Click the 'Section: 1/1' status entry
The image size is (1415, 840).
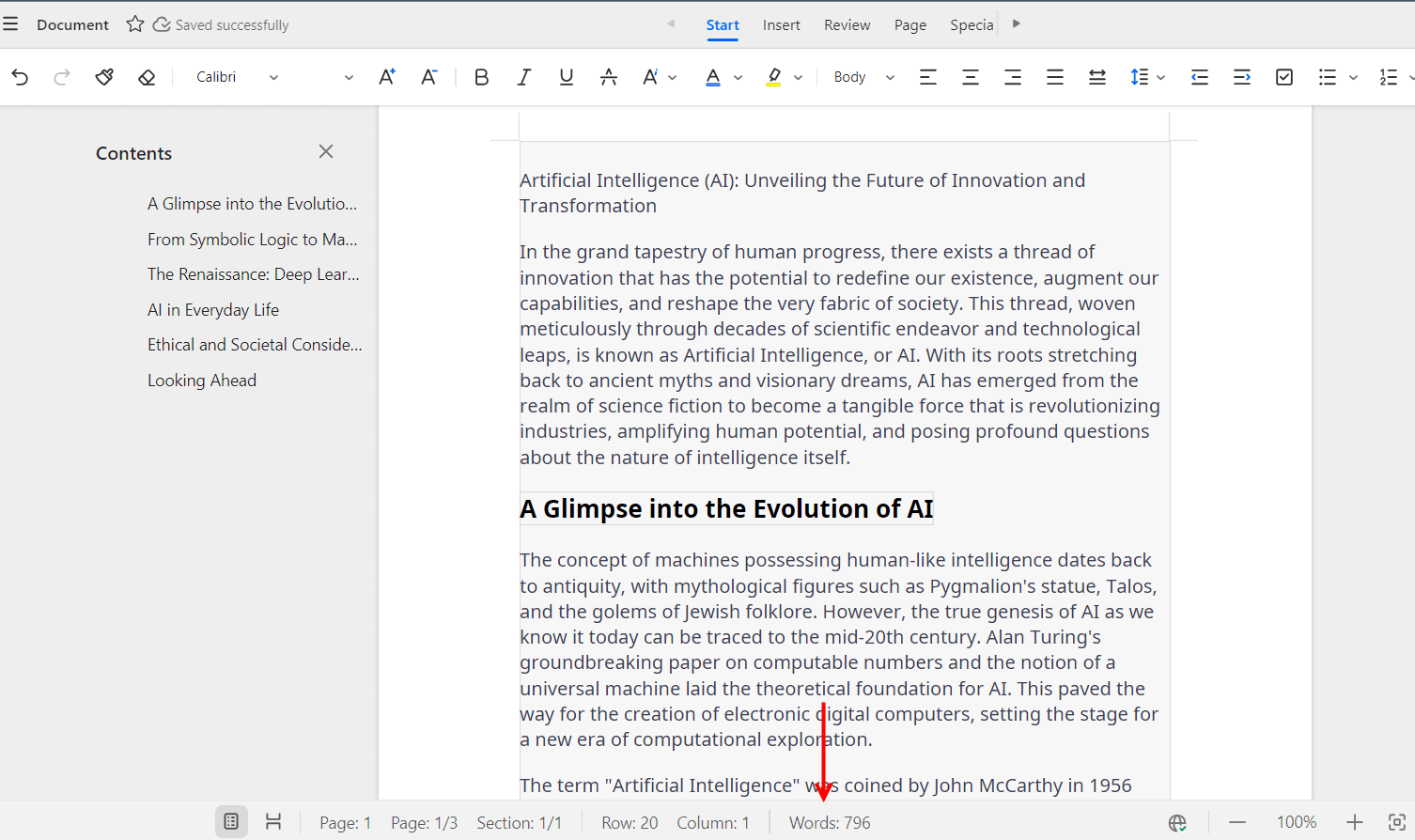click(520, 823)
